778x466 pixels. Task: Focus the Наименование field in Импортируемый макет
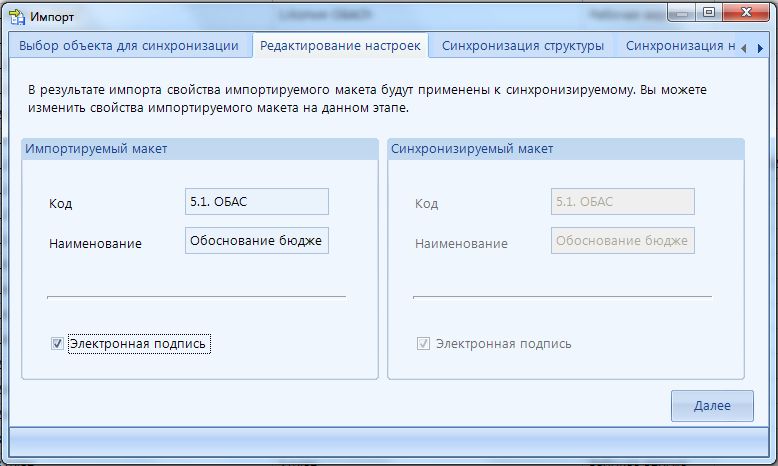click(256, 241)
